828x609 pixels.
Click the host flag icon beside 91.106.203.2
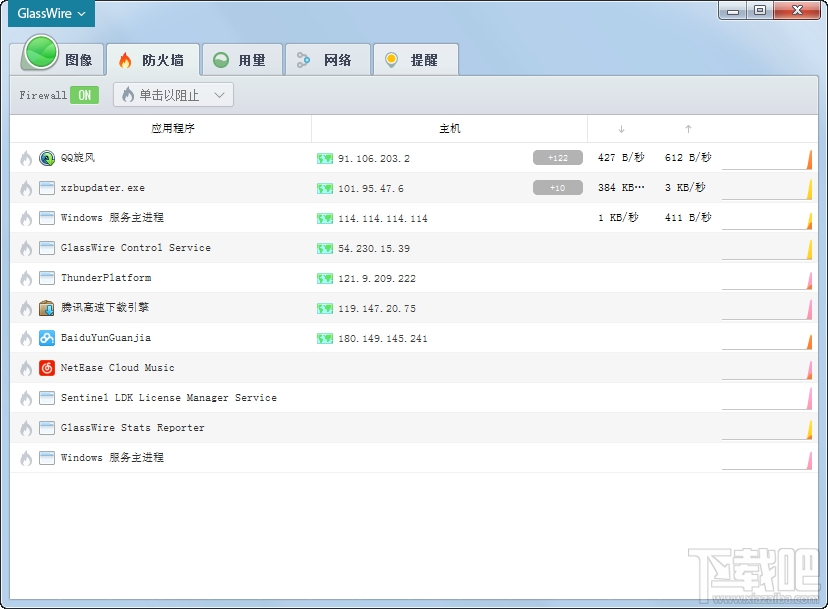[x=323, y=158]
